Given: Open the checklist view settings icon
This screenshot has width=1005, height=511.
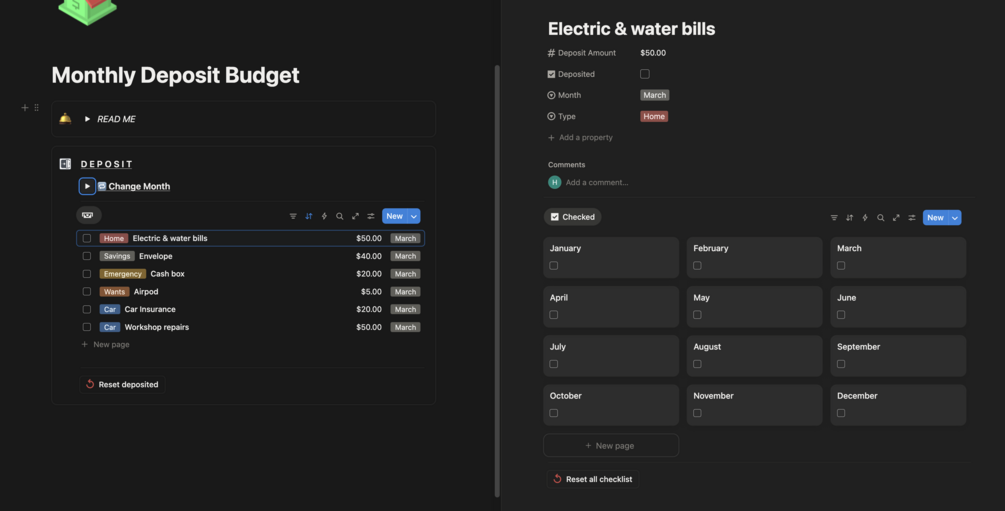Looking at the screenshot, I should tap(912, 218).
